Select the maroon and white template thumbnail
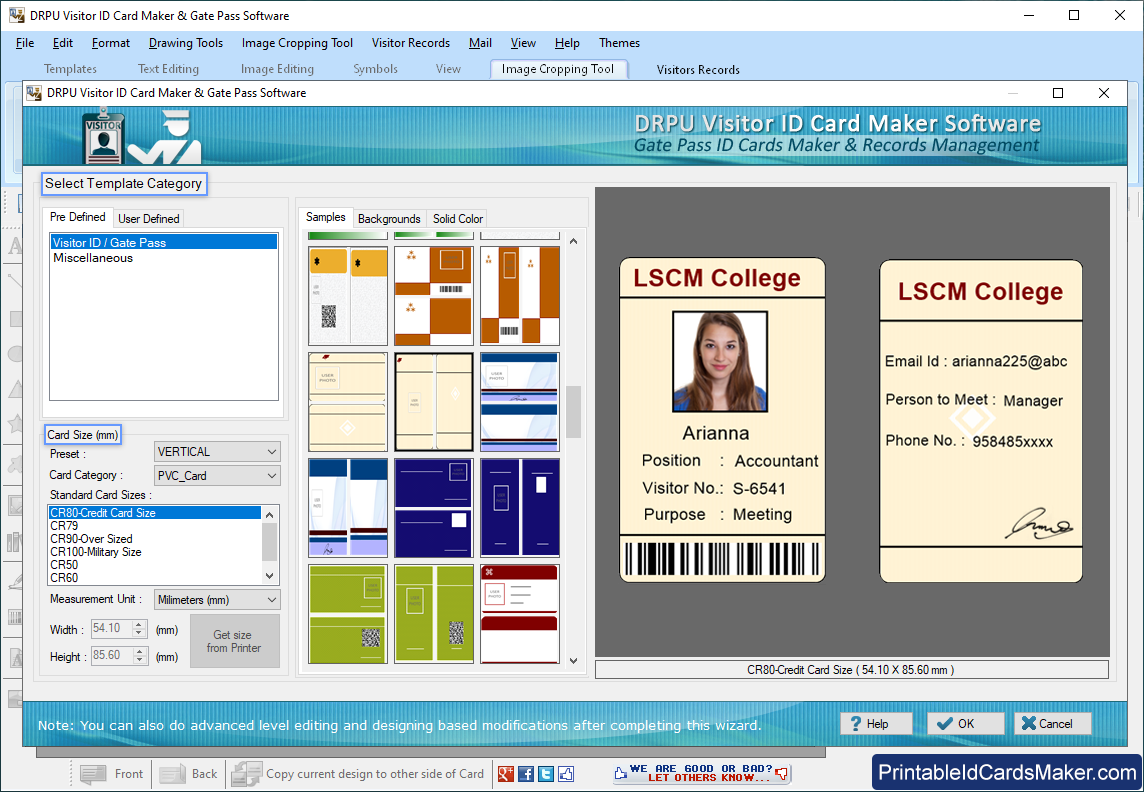The image size is (1144, 792). click(x=519, y=614)
